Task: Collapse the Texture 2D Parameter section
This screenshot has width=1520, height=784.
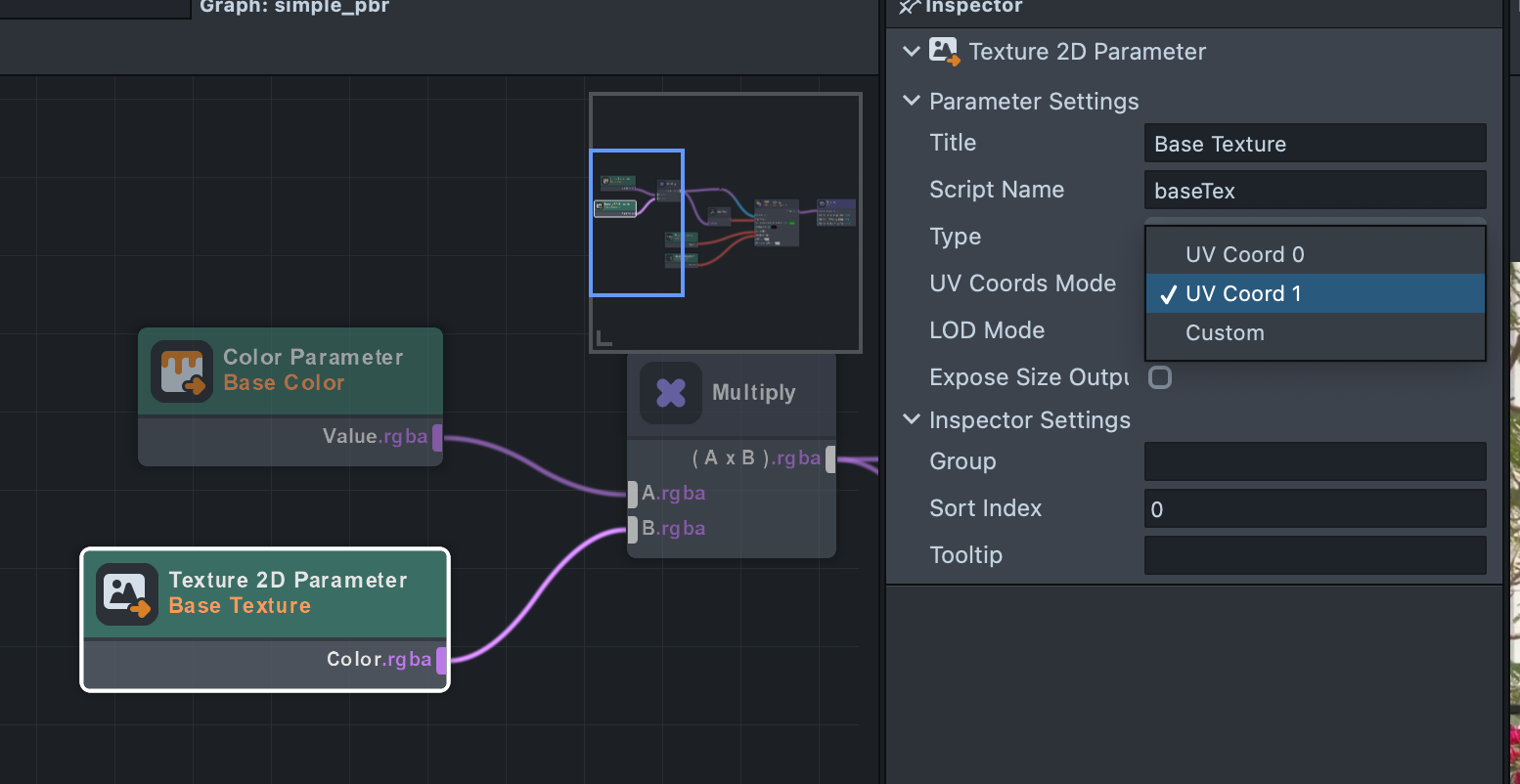Action: tap(912, 51)
